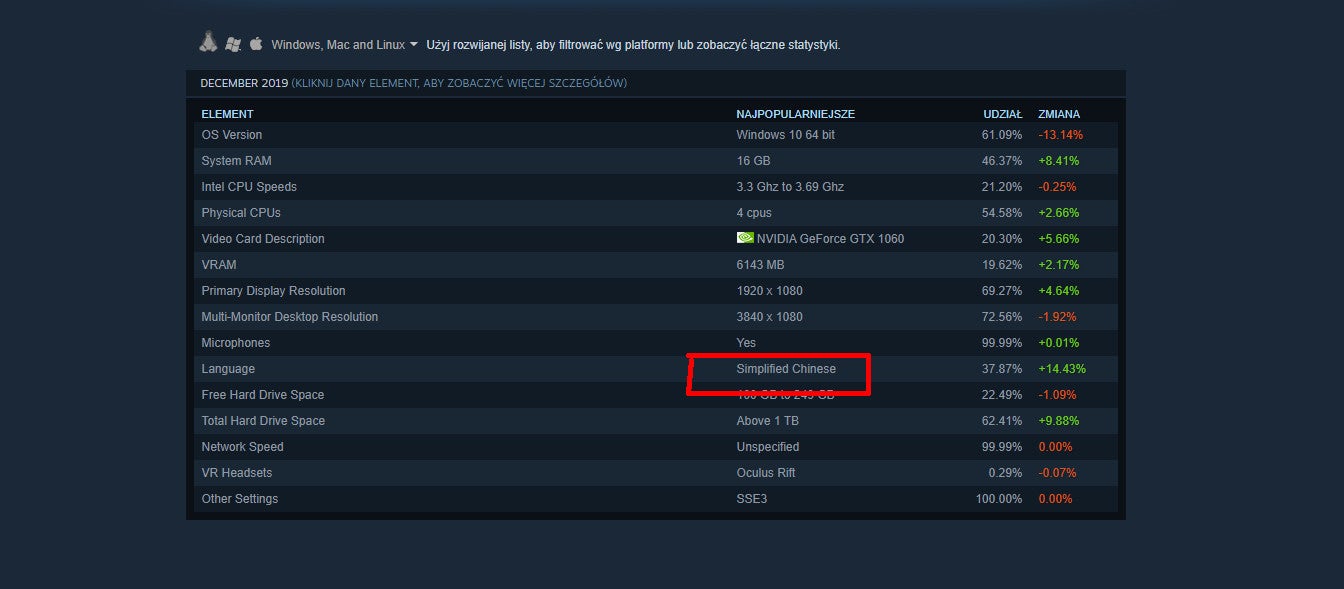1344x589 pixels.
Task: Click the NVIDIA logo beside GeForce GTX 1060
Action: (745, 238)
